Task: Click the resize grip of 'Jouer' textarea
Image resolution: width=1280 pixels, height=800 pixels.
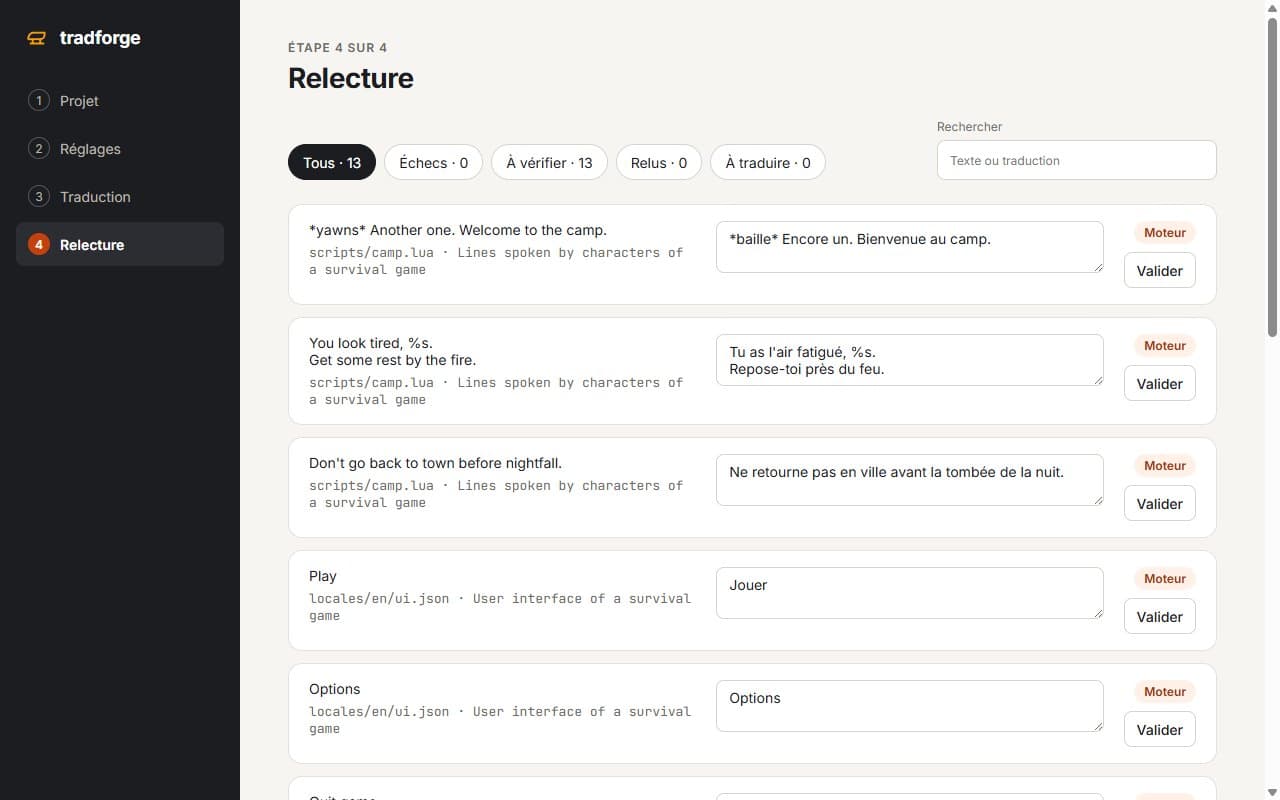Action: tap(1097, 612)
